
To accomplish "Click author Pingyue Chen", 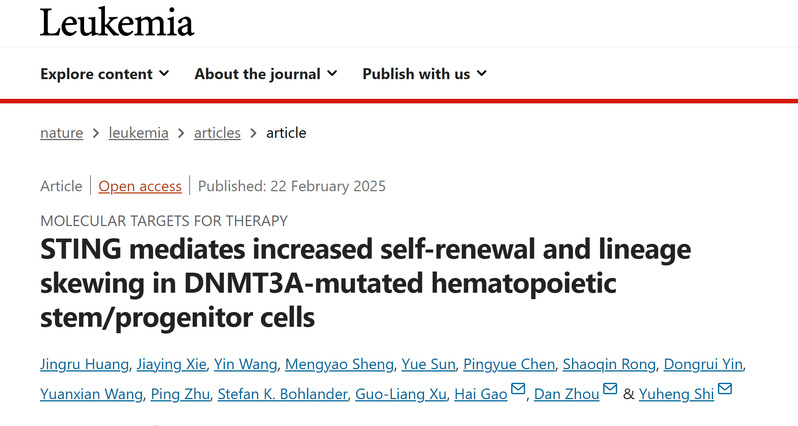I will click(509, 364).
